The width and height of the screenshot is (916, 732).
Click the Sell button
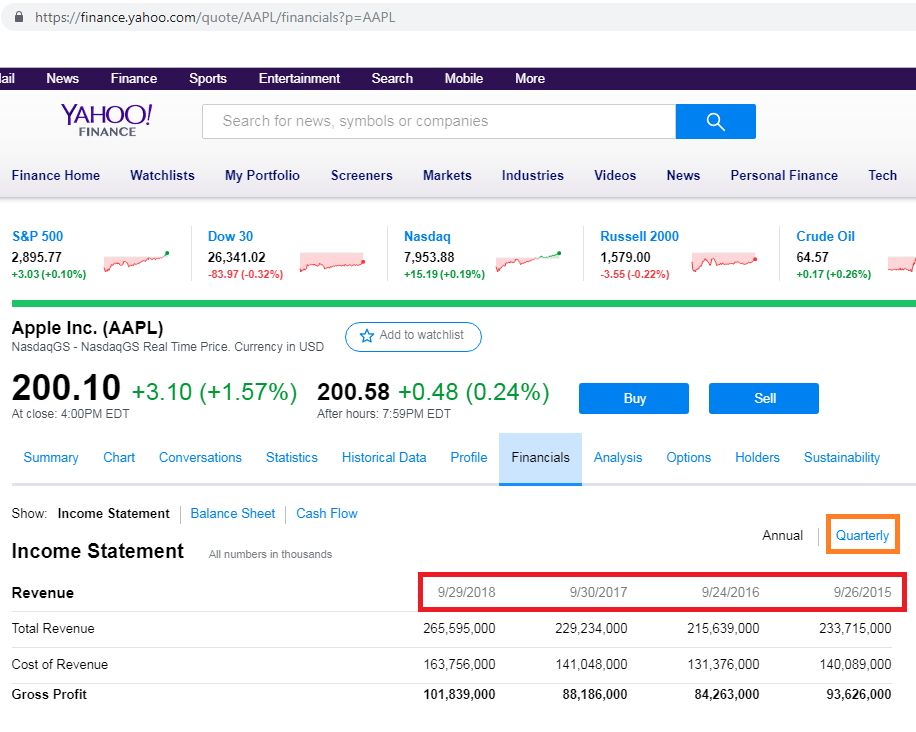[x=764, y=398]
